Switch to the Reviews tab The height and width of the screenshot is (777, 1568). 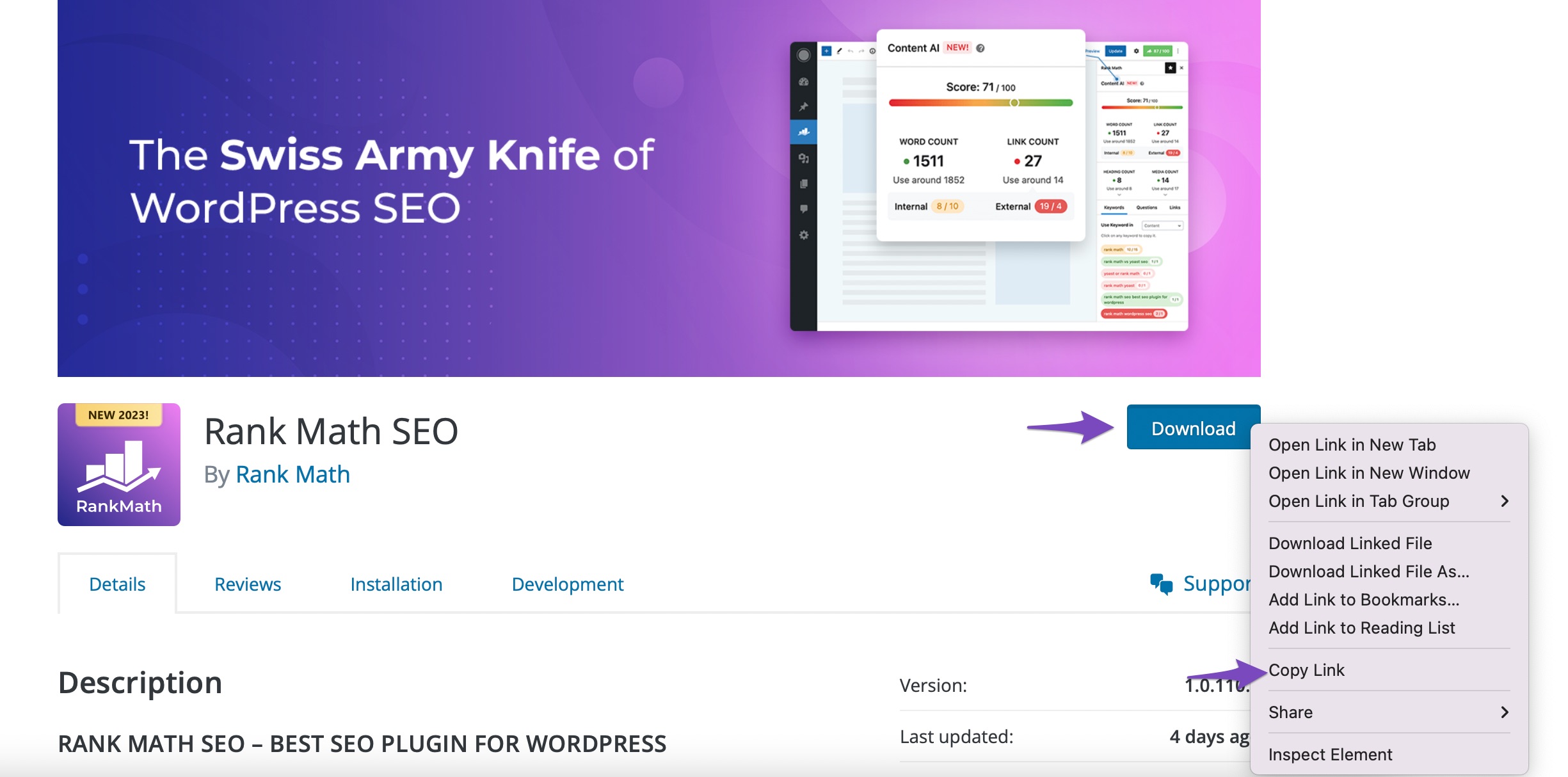(248, 584)
